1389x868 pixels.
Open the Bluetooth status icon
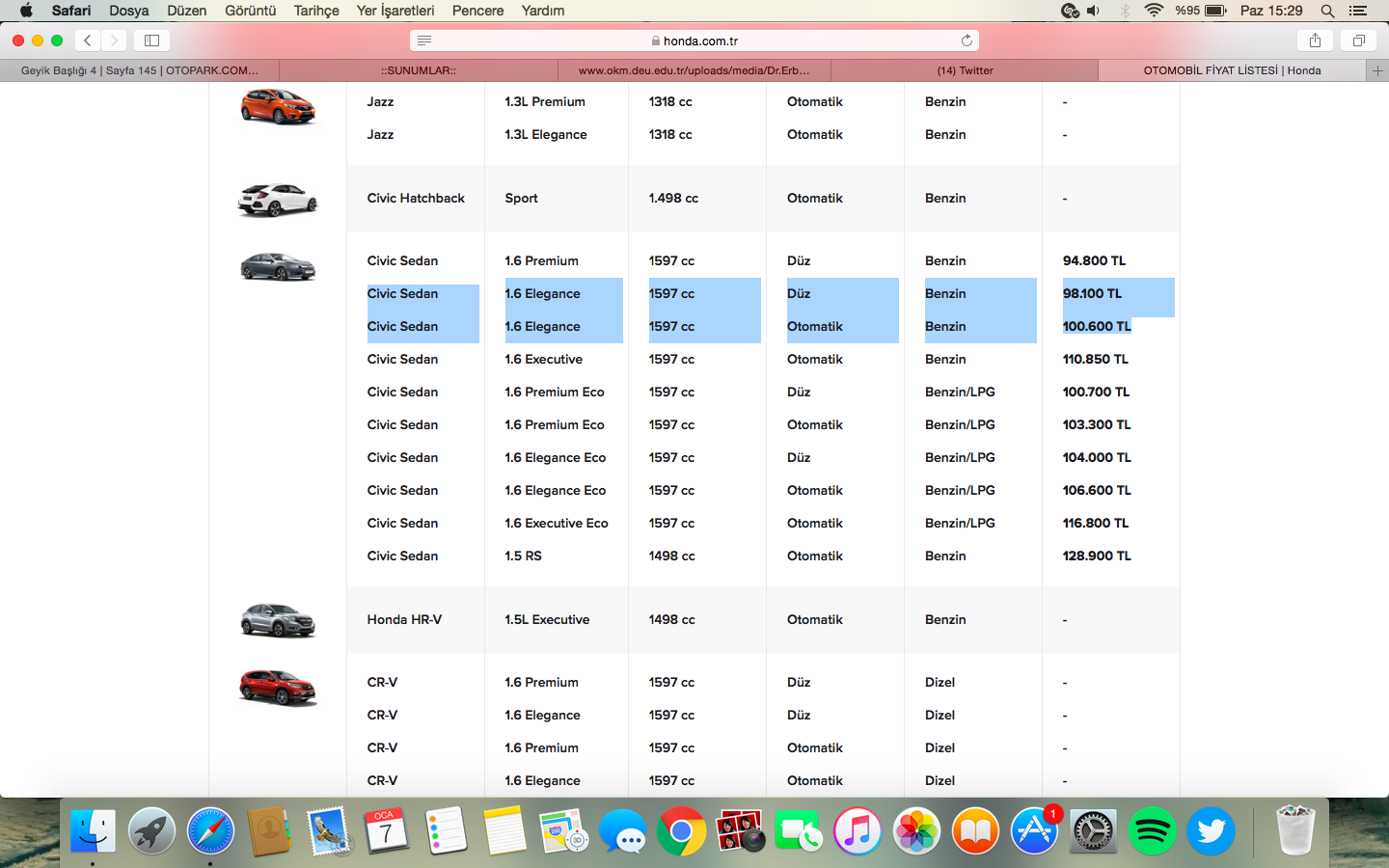click(1125, 11)
